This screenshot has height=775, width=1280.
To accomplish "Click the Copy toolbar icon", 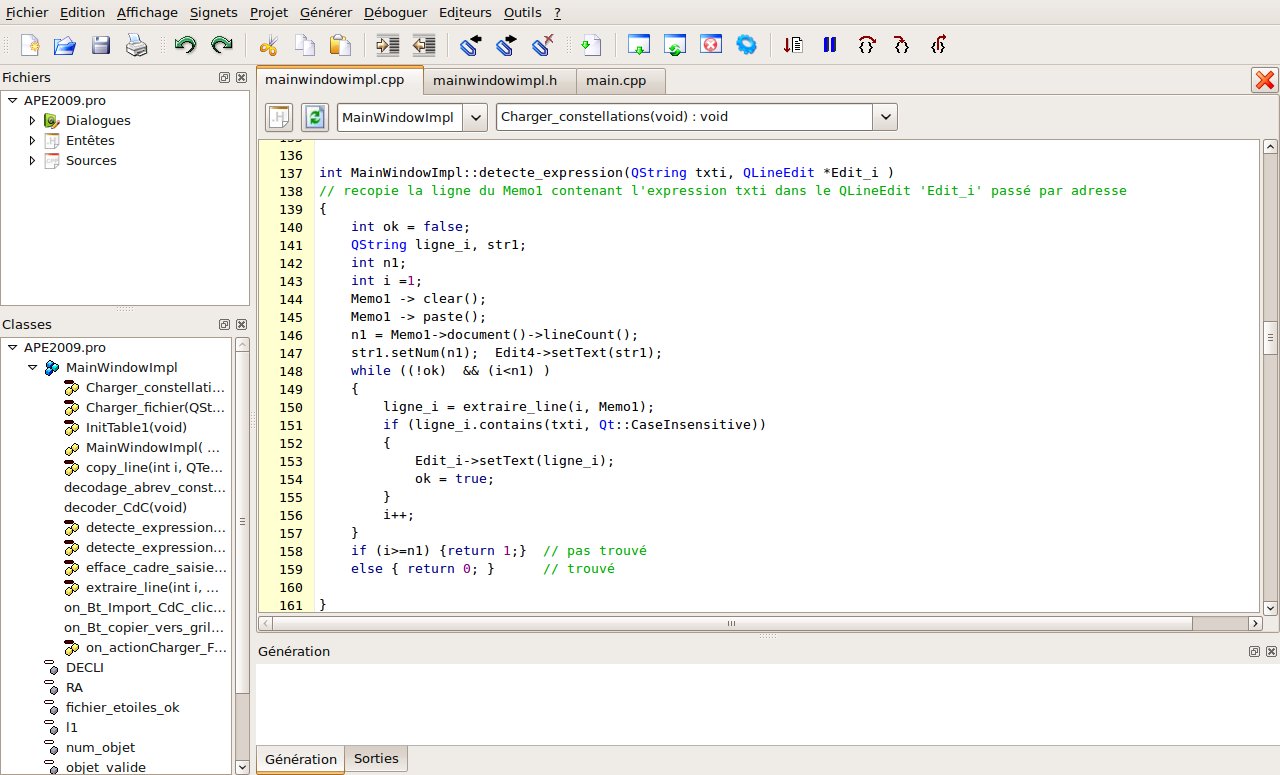I will (x=304, y=45).
